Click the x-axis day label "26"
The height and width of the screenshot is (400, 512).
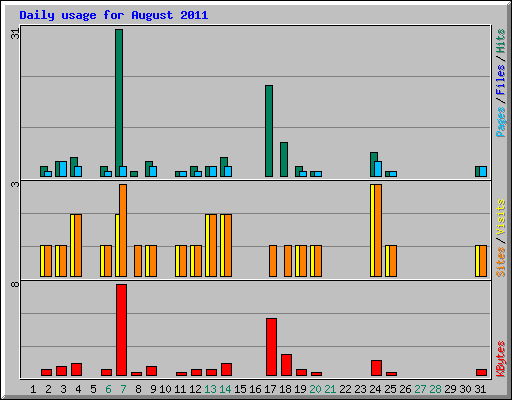(405, 389)
